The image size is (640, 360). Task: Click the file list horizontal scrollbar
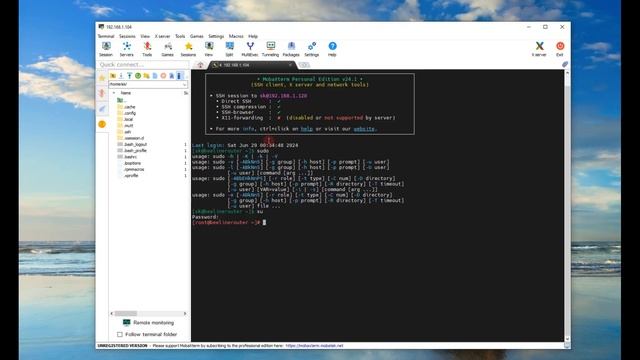[149, 313]
